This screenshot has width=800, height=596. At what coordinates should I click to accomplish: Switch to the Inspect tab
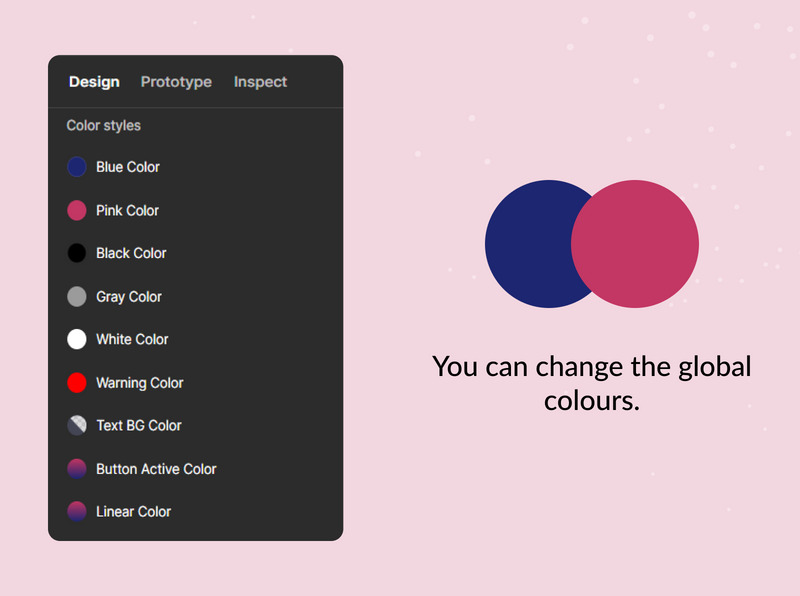point(260,82)
